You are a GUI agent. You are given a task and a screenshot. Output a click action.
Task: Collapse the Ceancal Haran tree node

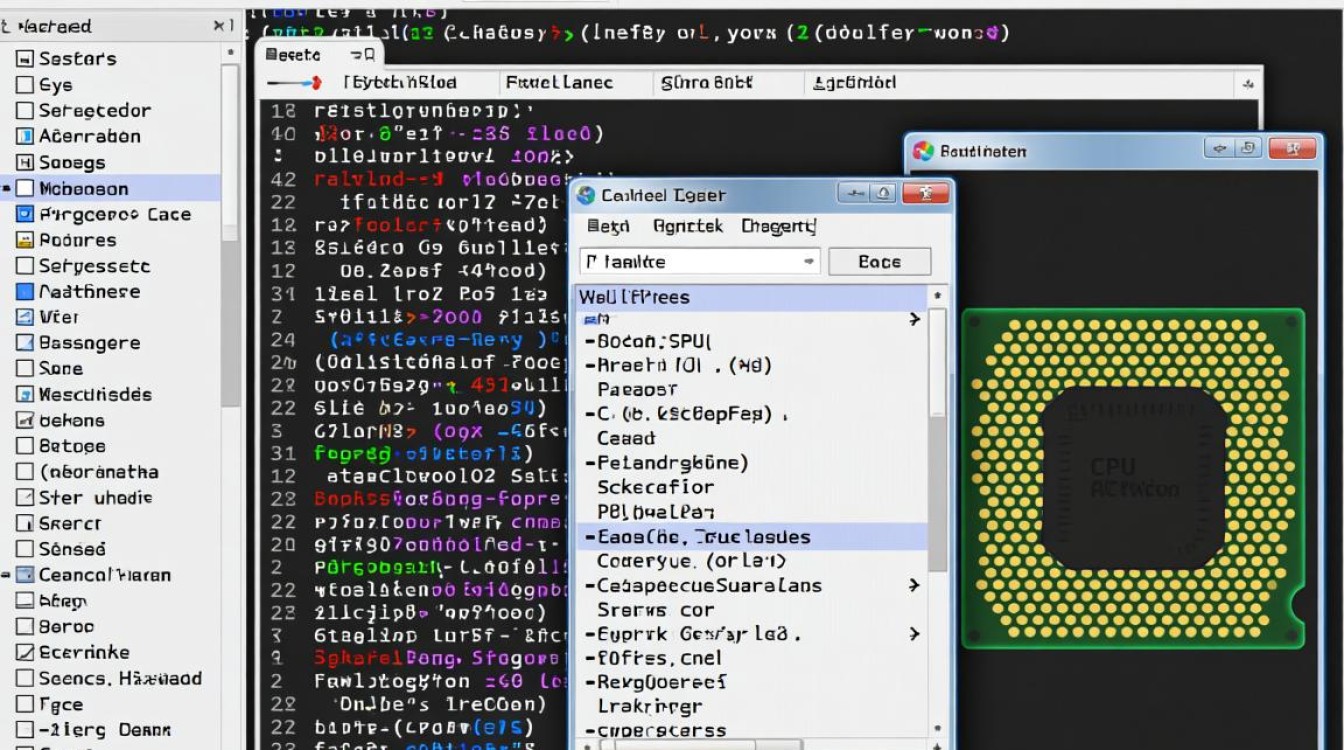(7, 575)
